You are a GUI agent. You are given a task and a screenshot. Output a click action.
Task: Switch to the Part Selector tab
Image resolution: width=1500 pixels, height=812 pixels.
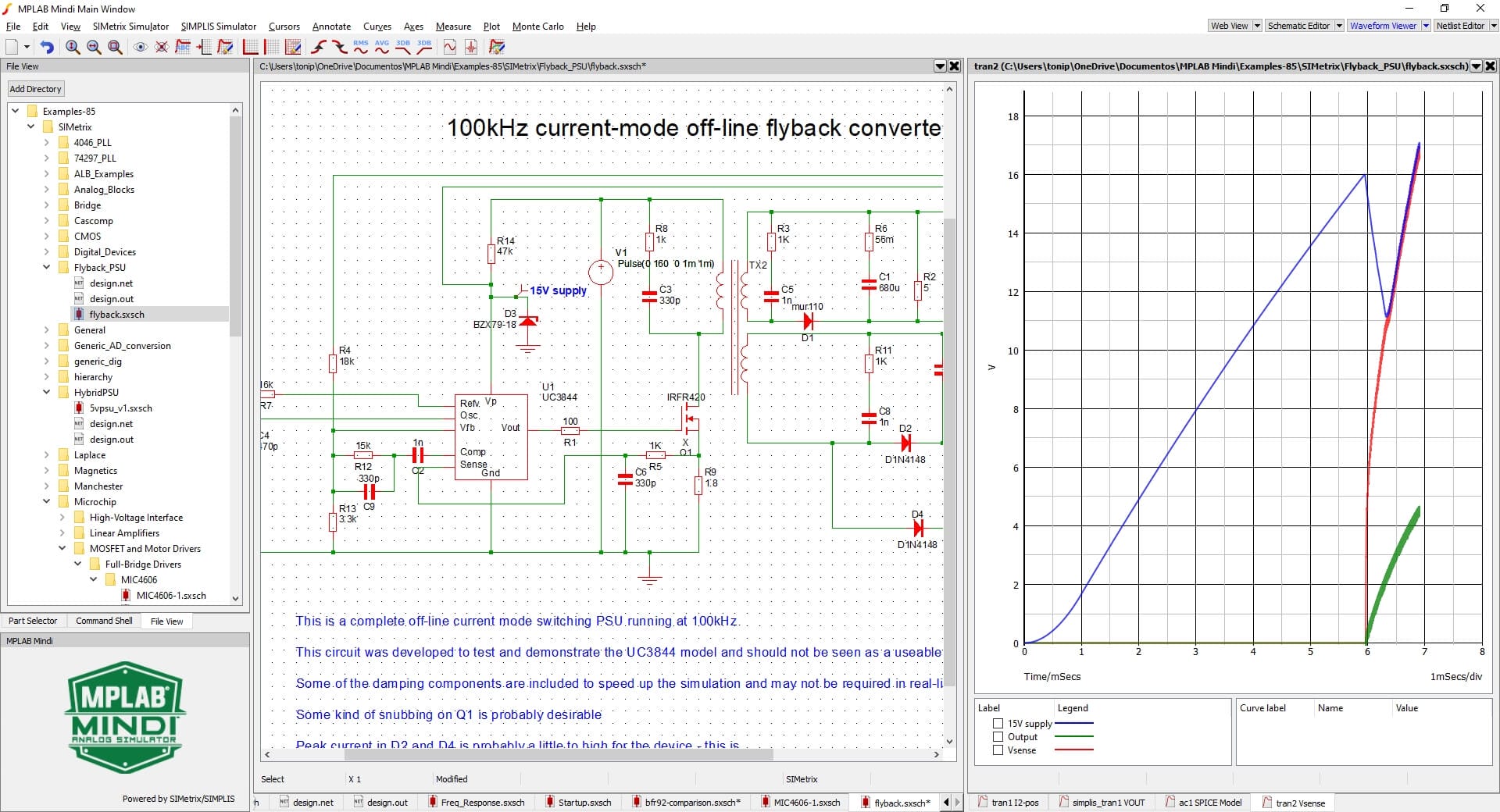(33, 621)
